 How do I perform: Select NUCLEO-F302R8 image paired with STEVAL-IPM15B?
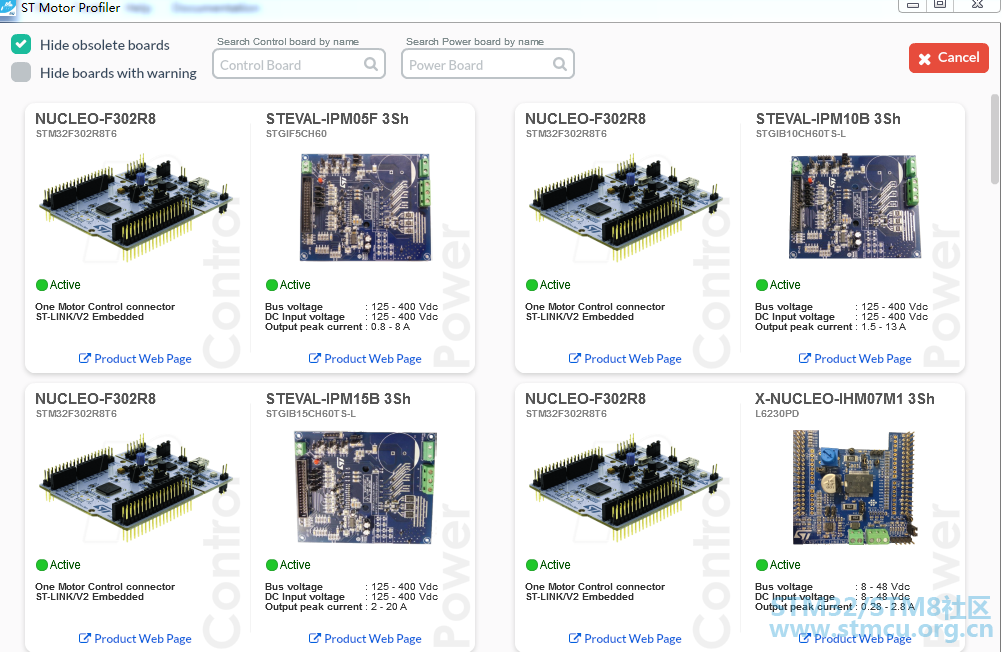click(135, 486)
